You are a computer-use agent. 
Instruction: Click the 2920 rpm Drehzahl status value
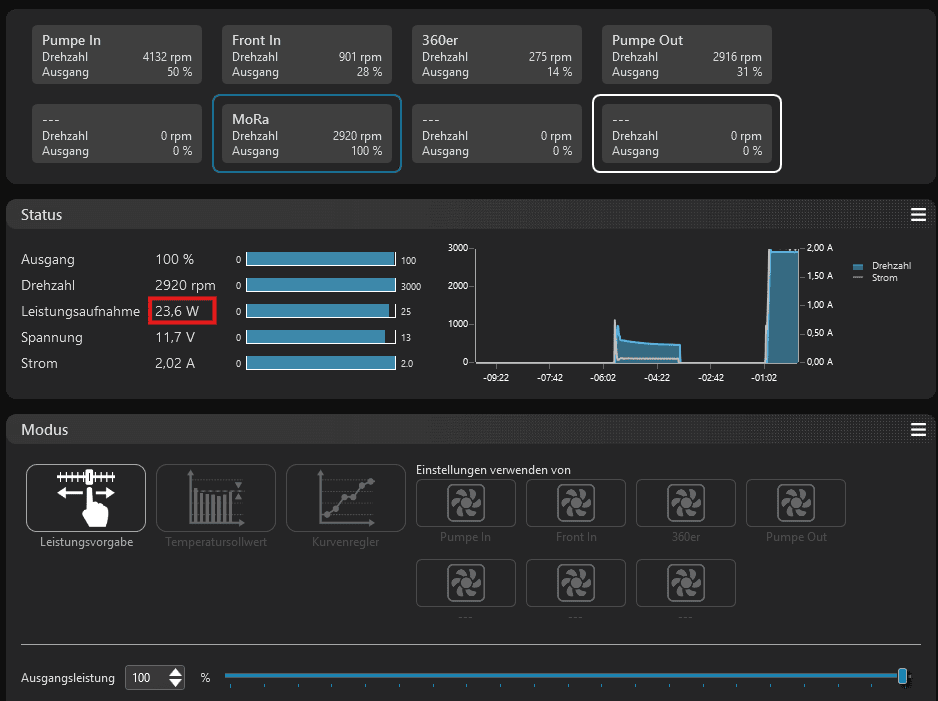(185, 285)
